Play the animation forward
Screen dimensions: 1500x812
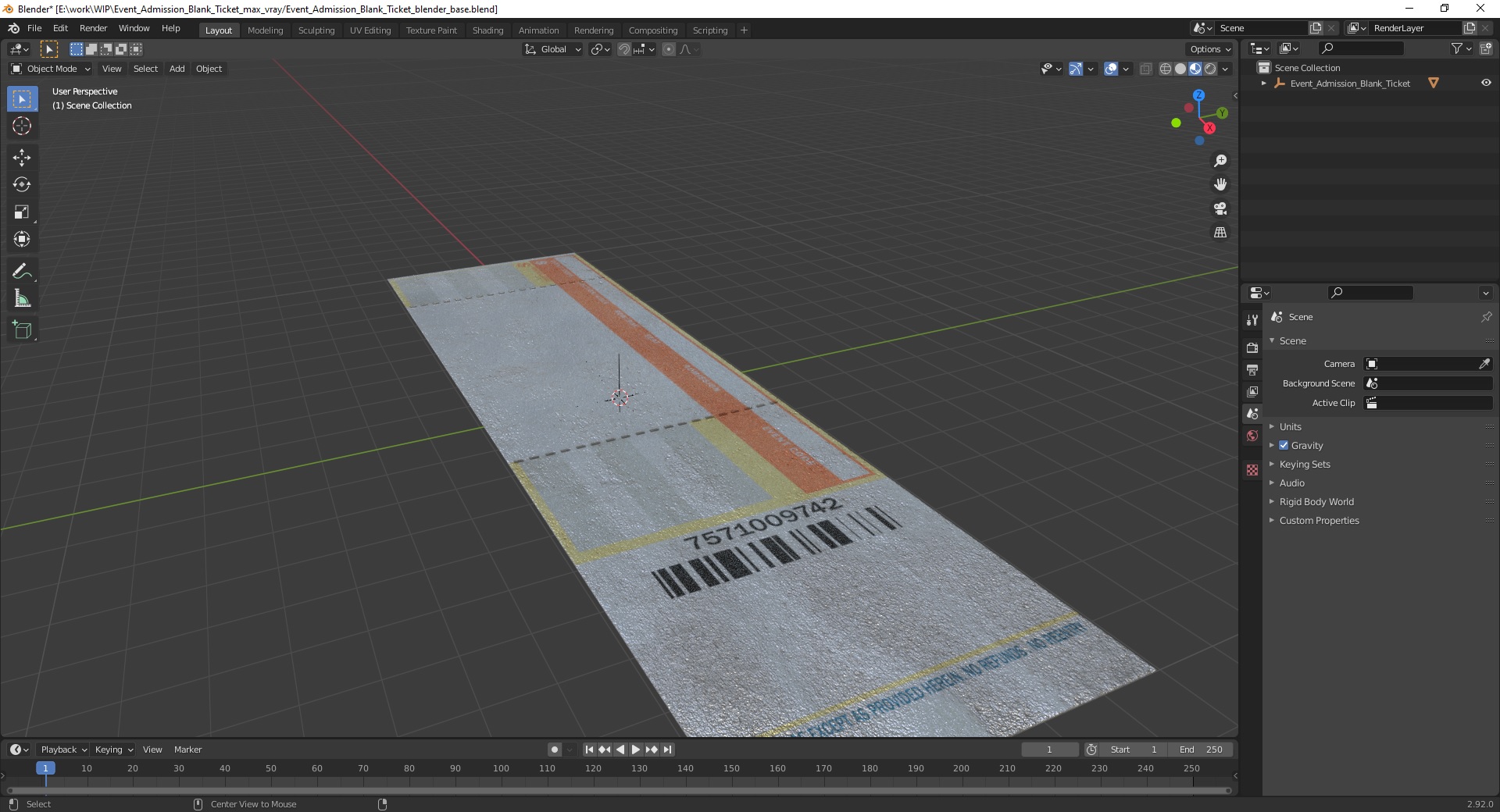pos(636,750)
